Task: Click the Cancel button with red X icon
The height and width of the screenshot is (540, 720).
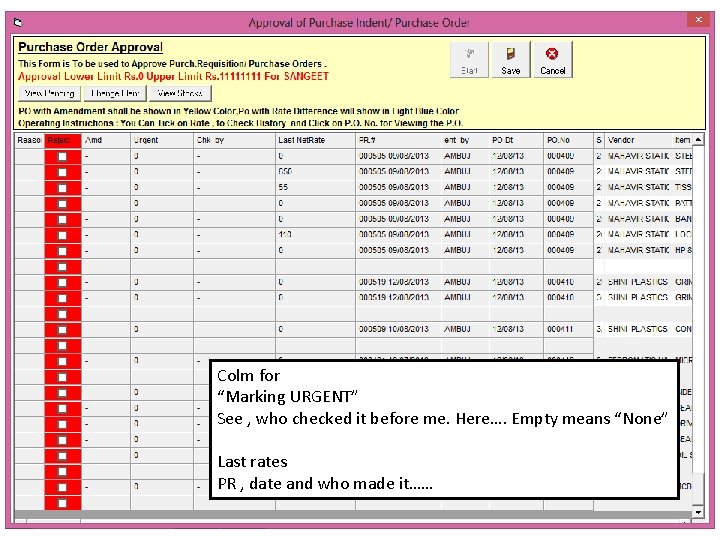Action: 552,60
